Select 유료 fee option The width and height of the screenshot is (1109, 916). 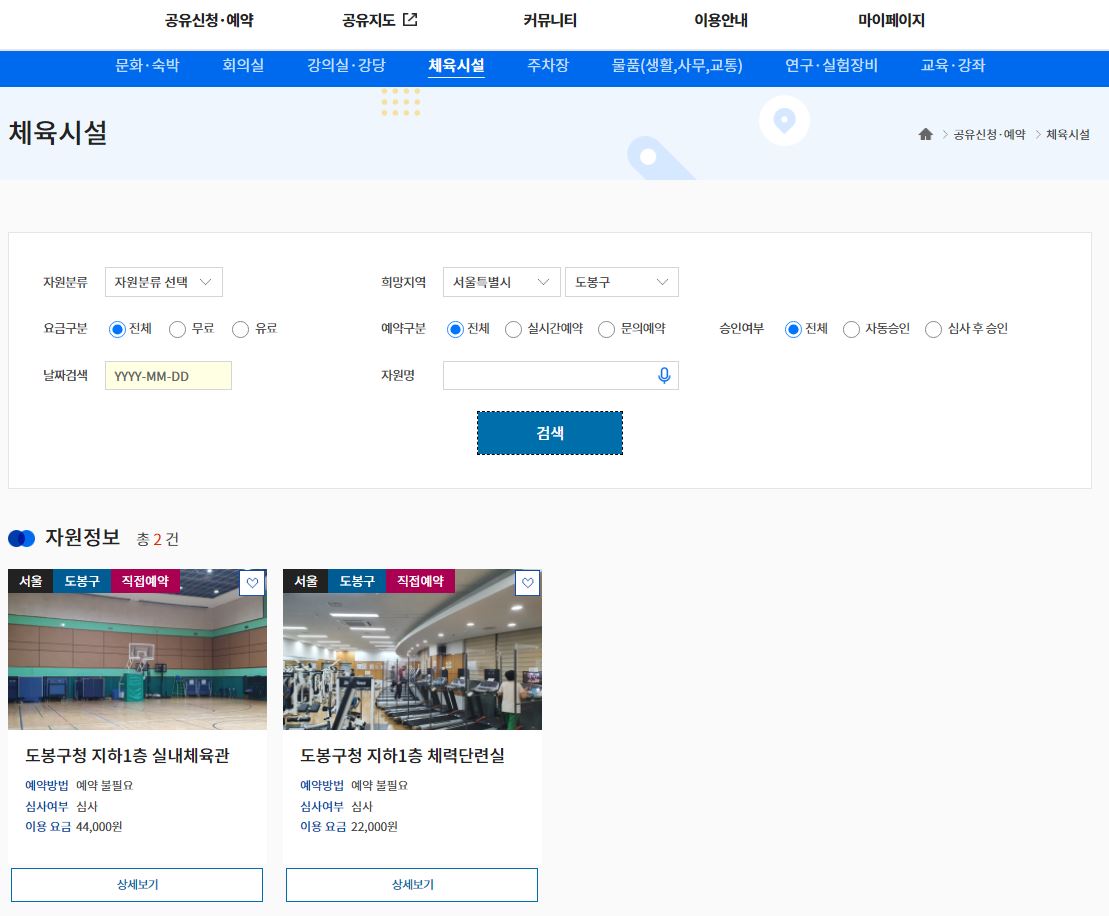pos(240,329)
